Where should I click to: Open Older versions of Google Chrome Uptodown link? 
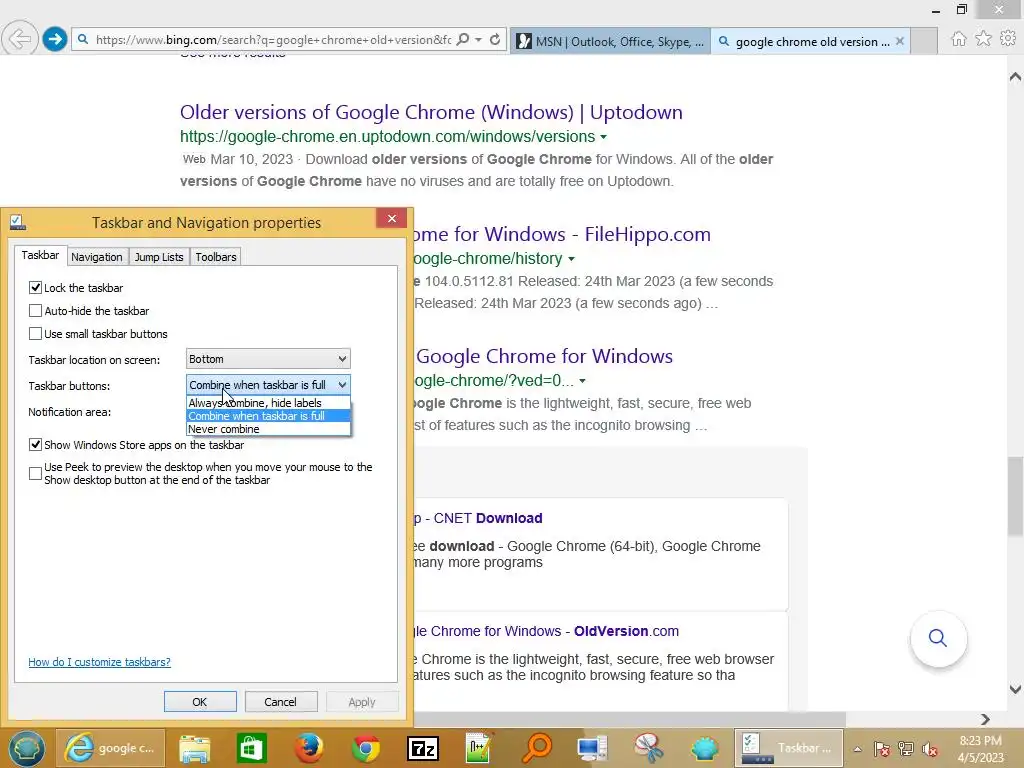[431, 112]
